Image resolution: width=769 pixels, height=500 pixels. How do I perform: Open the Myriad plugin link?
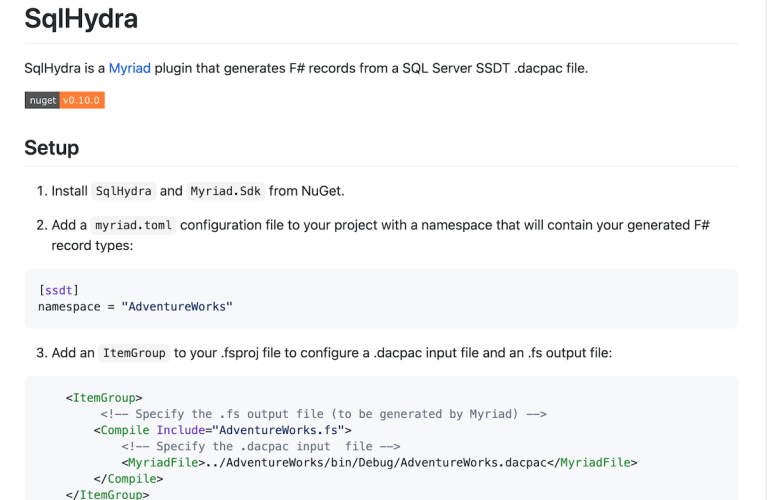(x=129, y=69)
